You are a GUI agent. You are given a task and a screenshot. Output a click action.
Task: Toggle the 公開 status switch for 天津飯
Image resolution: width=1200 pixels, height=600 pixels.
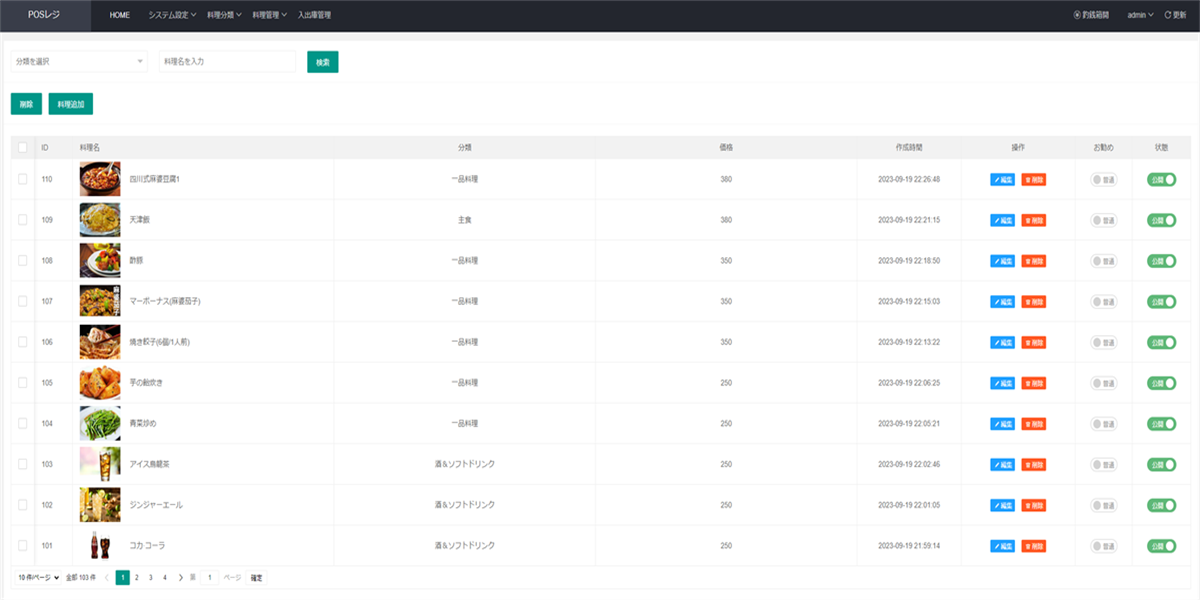click(x=1161, y=220)
